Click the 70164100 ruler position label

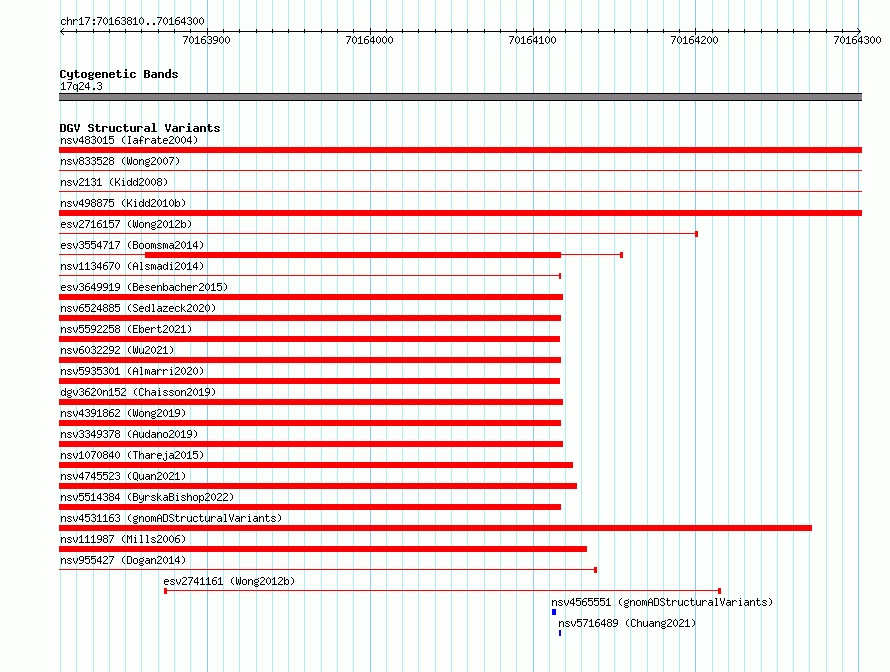pos(532,40)
